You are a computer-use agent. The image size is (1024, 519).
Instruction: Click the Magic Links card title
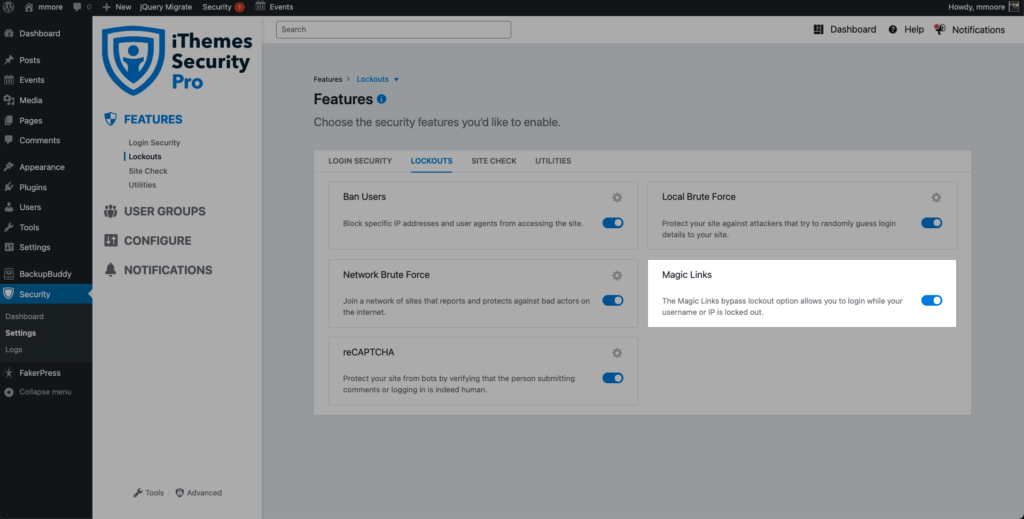686,275
